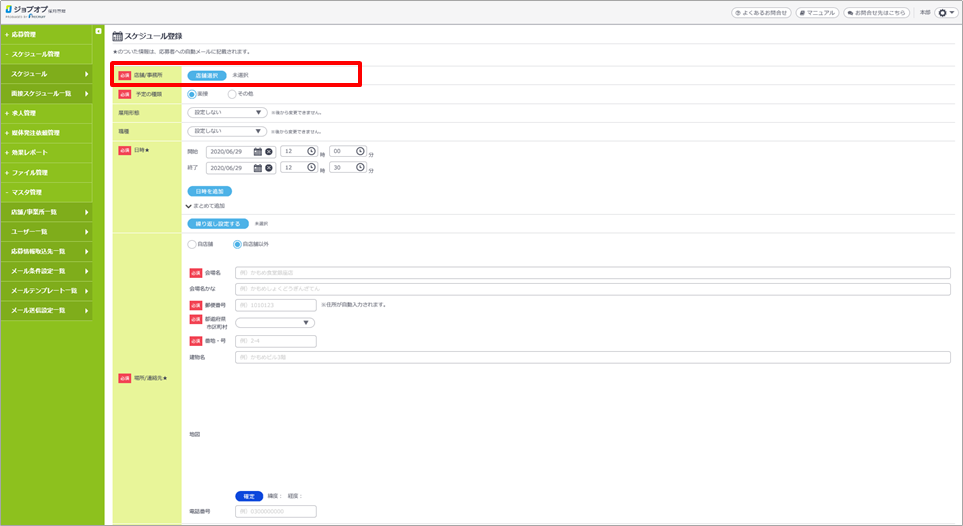Click the clock icon in 開始 hour field

click(311, 152)
